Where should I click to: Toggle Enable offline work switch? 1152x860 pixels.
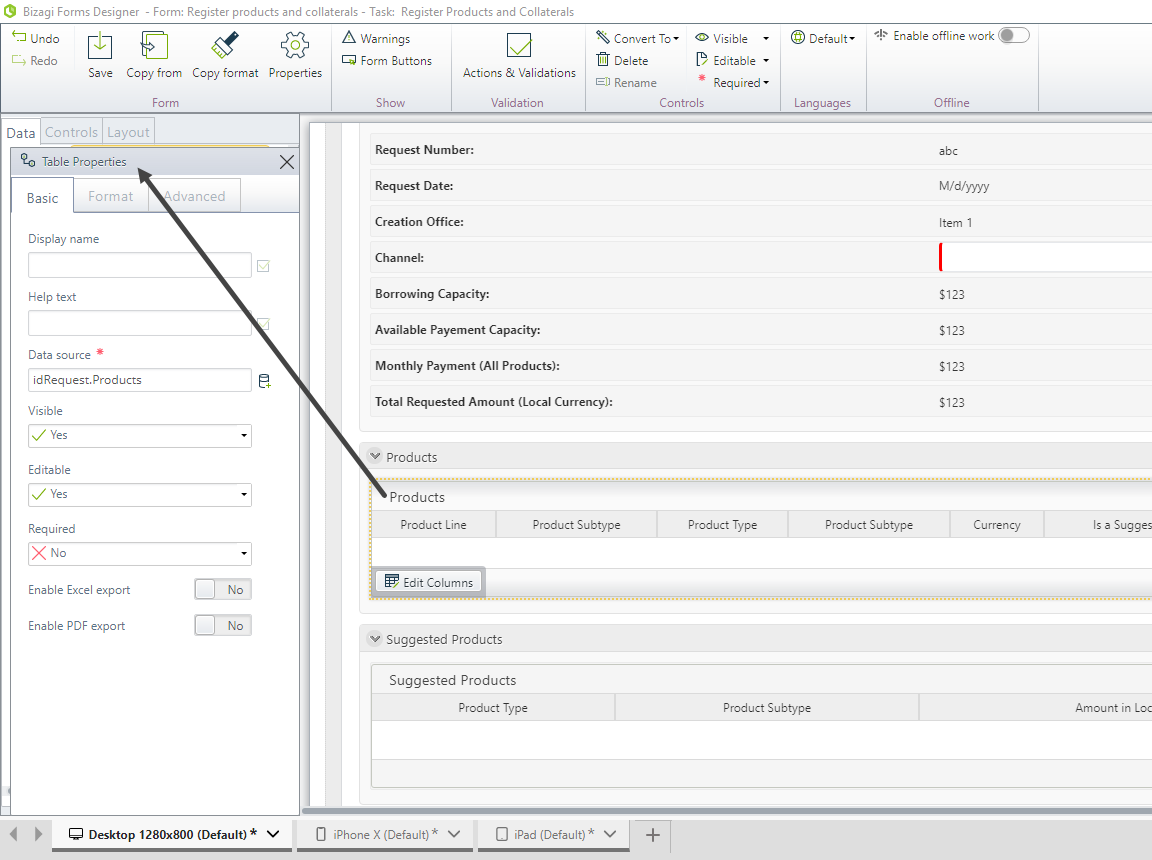pos(1014,35)
